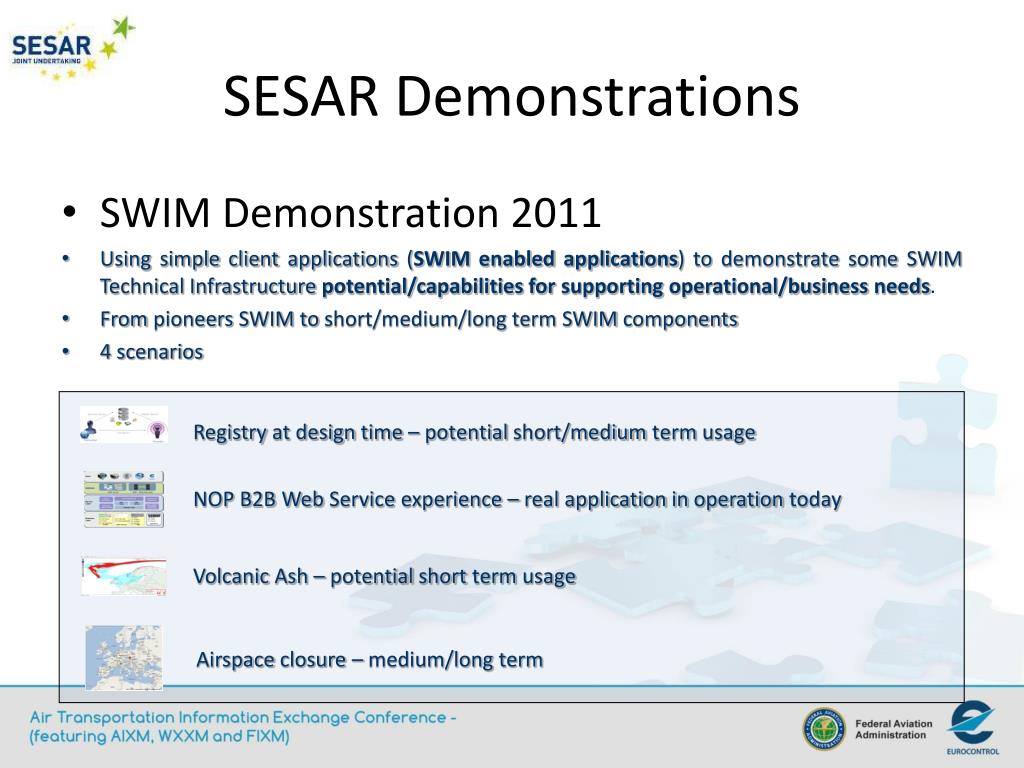Click the 'SWIM enabled applications' bold text
Image resolution: width=1024 pixels, height=768 pixels.
545,259
